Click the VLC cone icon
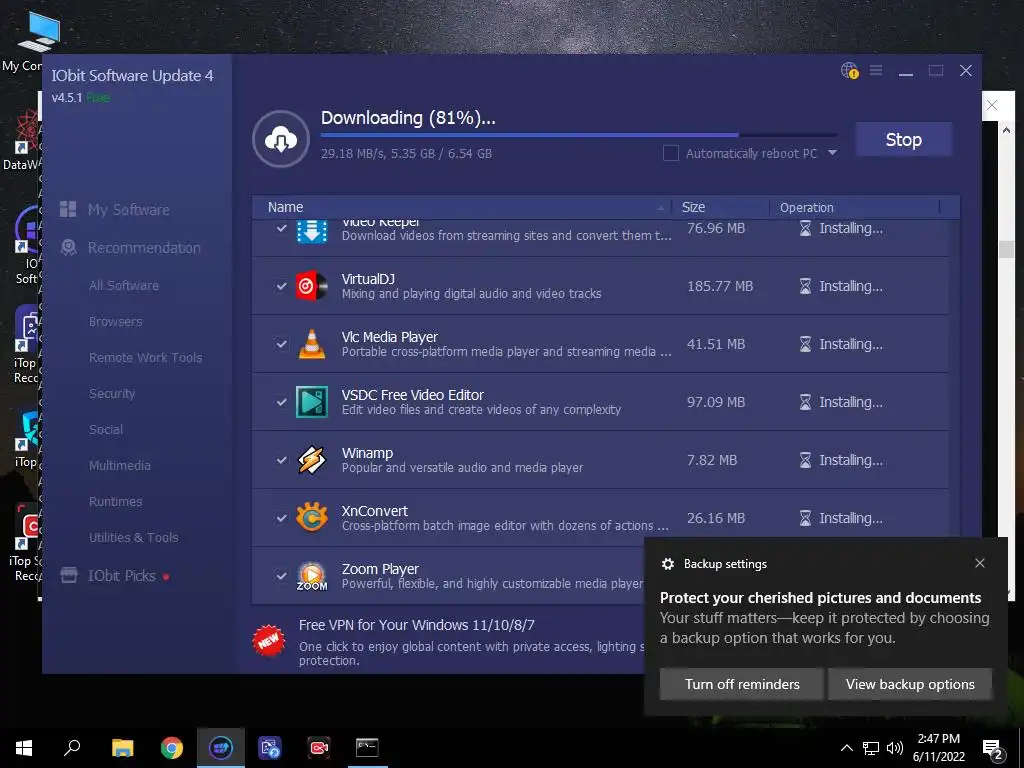Image resolution: width=1024 pixels, height=768 pixels. 312,344
